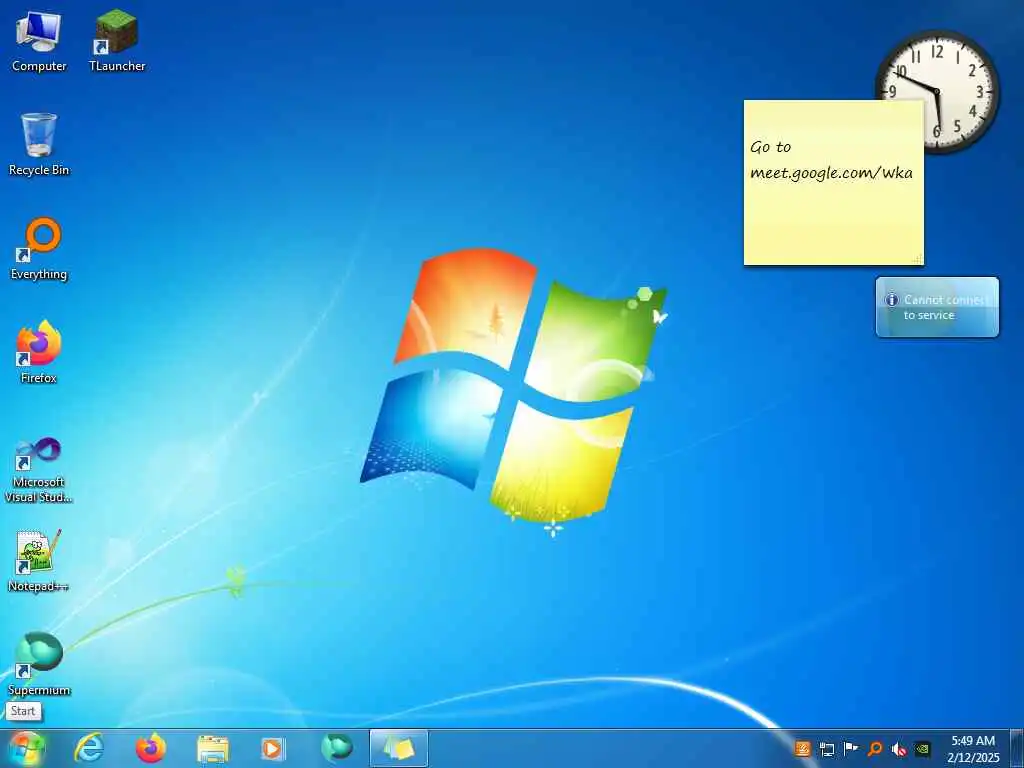Screen dimensions: 1024x768
Task: Select the Firefox desktop shortcut
Action: click(x=39, y=353)
